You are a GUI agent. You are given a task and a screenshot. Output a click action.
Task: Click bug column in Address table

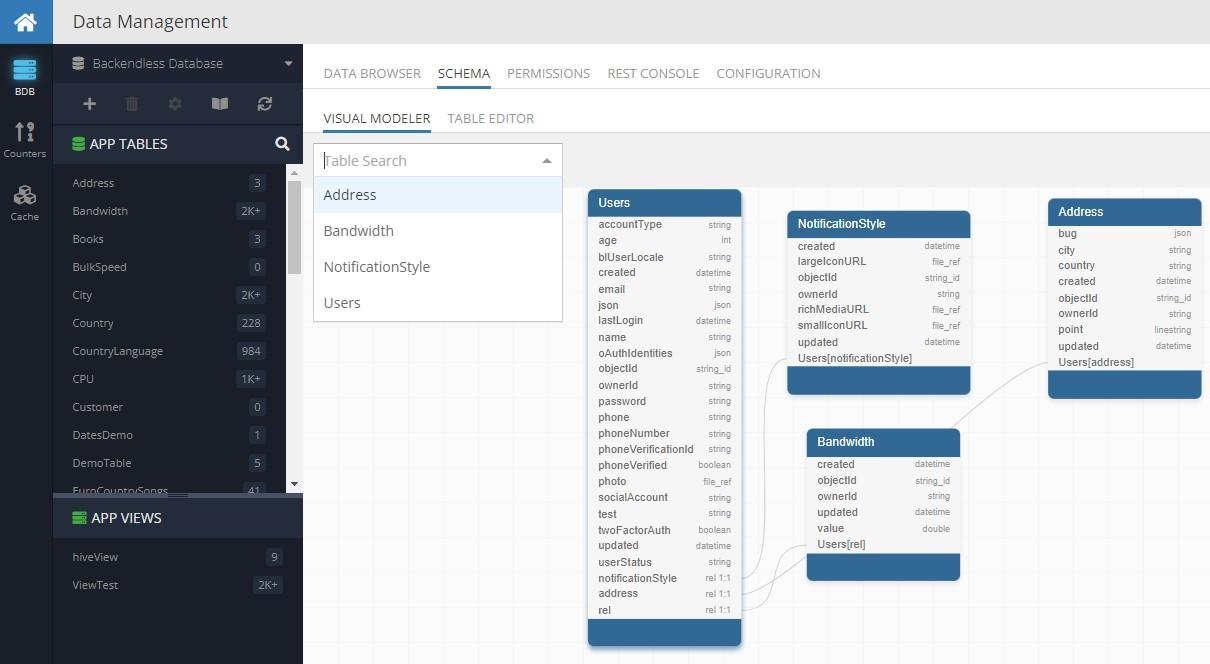[x=1124, y=233]
